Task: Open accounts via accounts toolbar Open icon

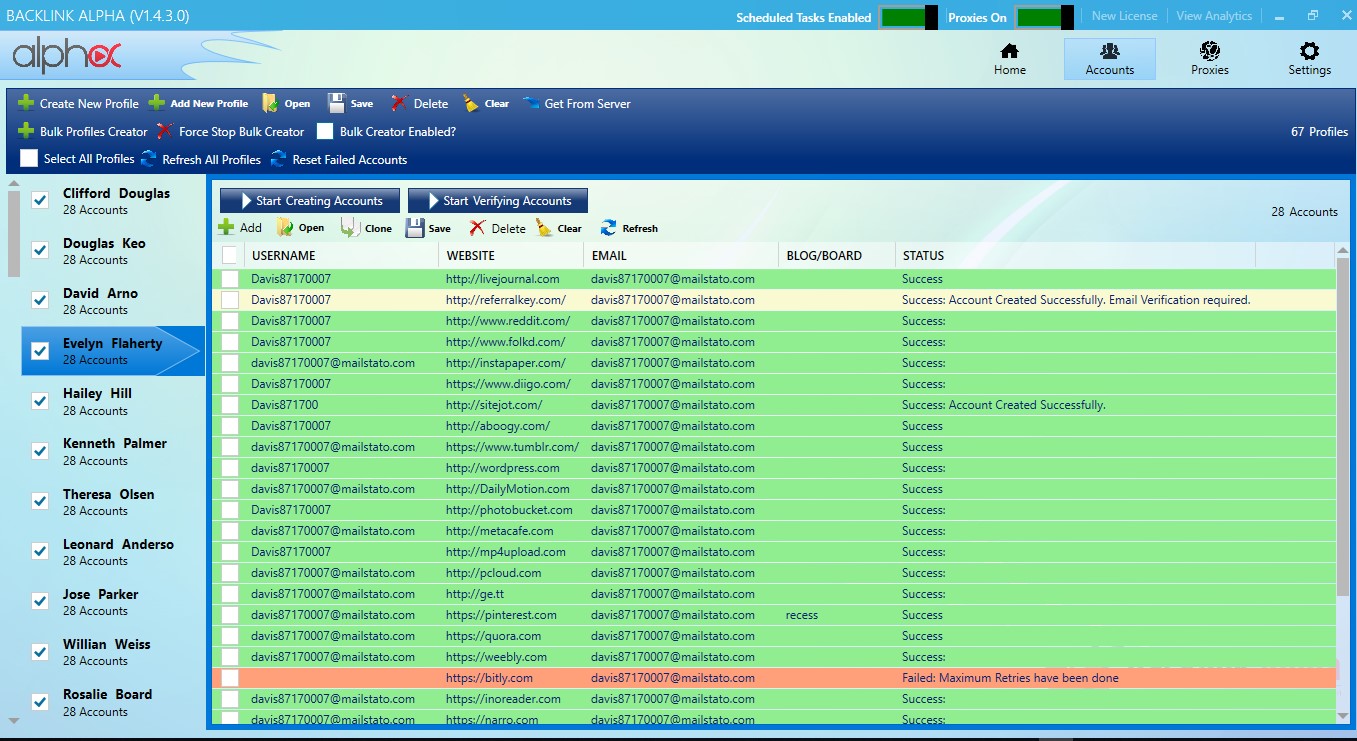Action: click(285, 228)
